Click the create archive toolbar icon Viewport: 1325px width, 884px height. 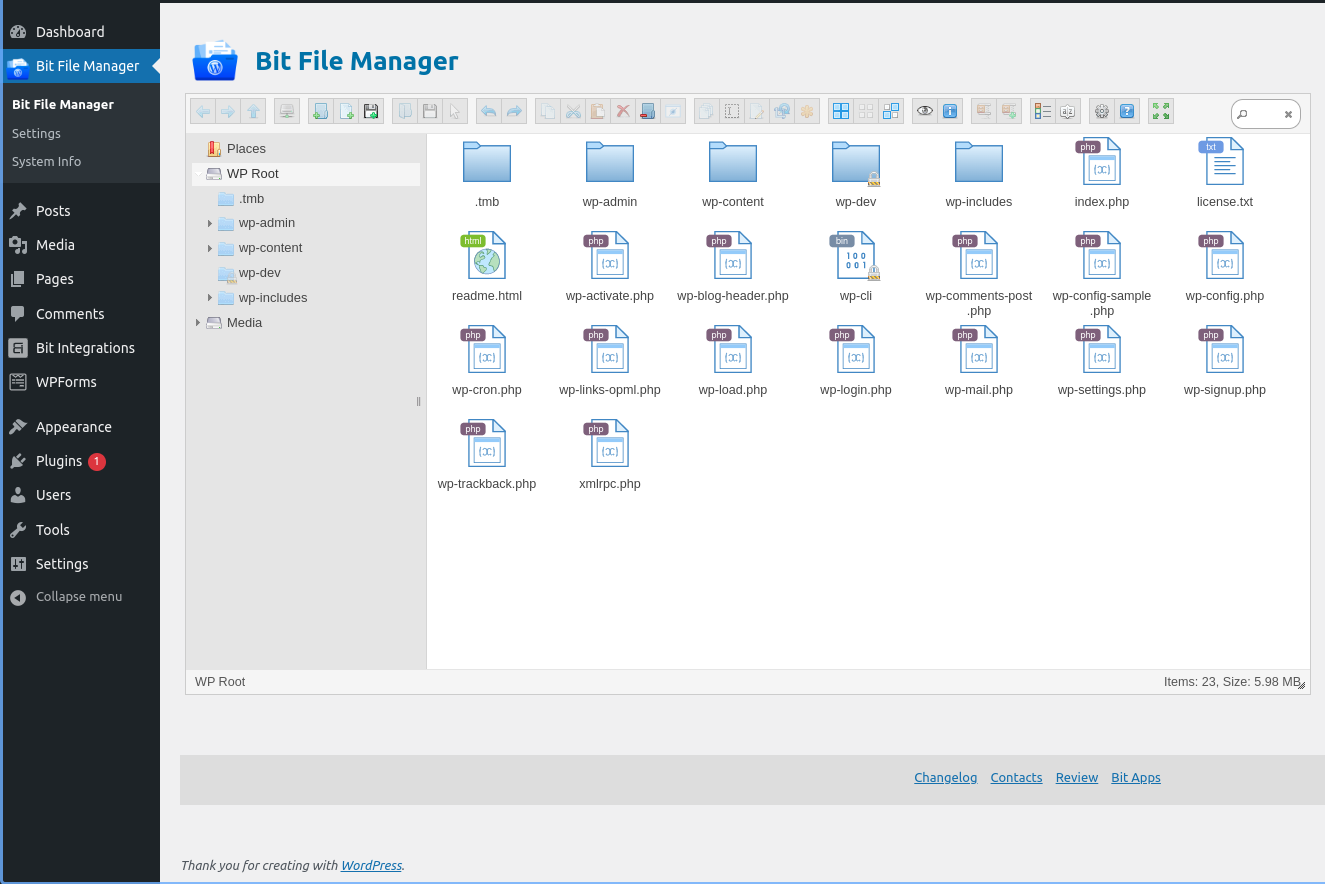click(1009, 111)
